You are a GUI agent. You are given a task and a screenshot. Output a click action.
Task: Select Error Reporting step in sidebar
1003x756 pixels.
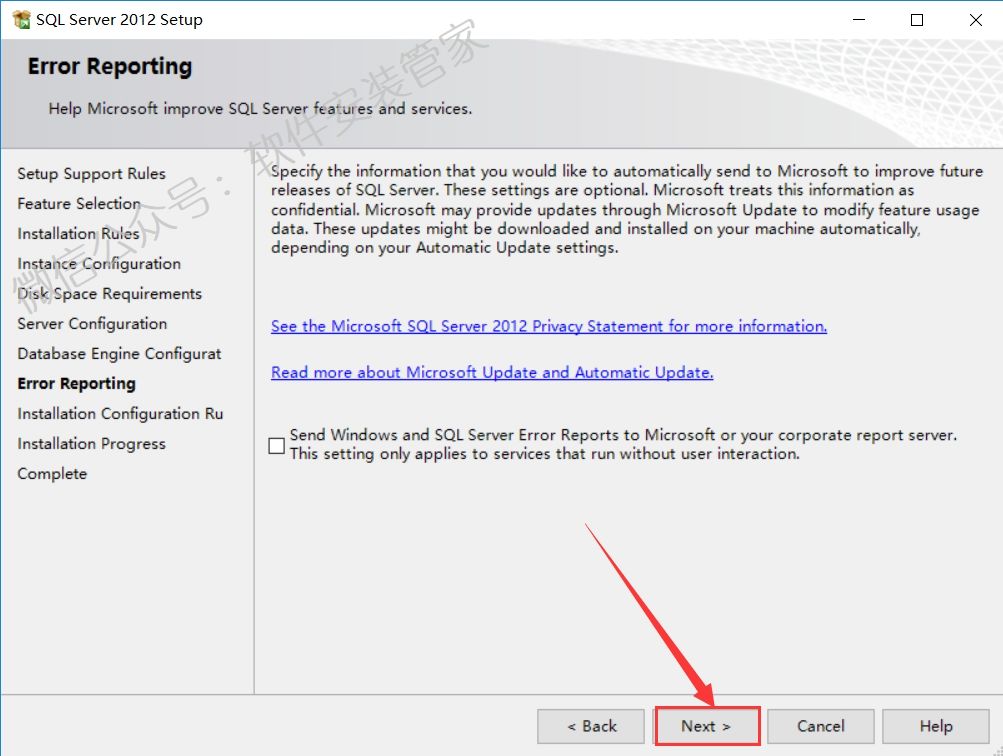coord(77,383)
